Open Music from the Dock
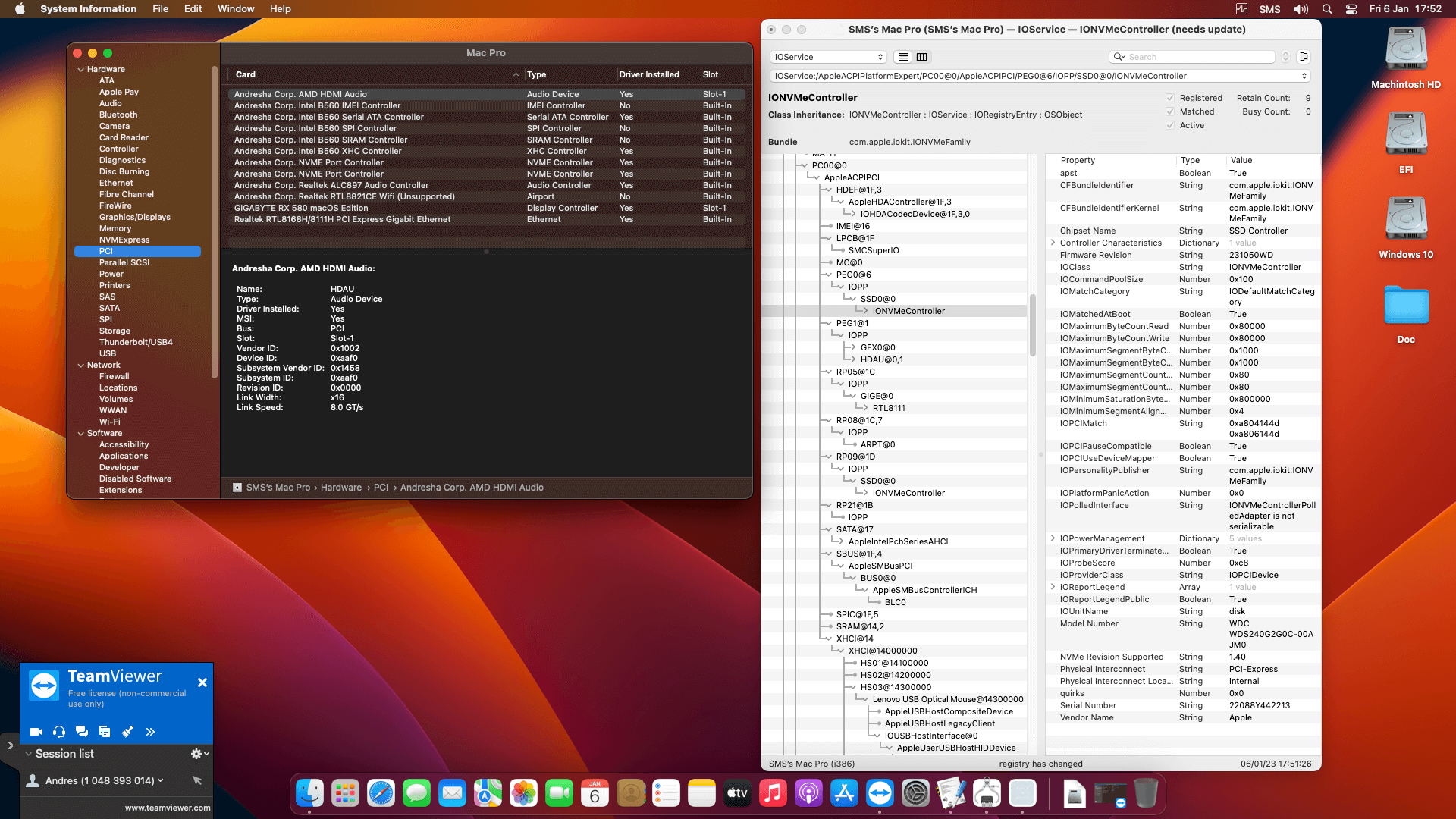This screenshot has height=819, width=1456. tap(773, 793)
